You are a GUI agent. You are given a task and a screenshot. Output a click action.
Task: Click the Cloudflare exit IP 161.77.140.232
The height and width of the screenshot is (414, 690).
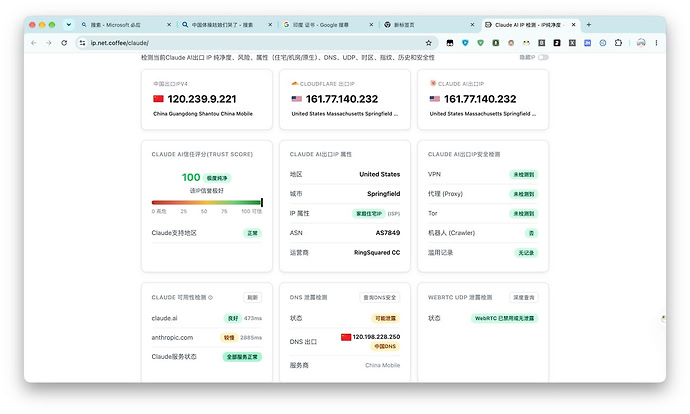342,99
